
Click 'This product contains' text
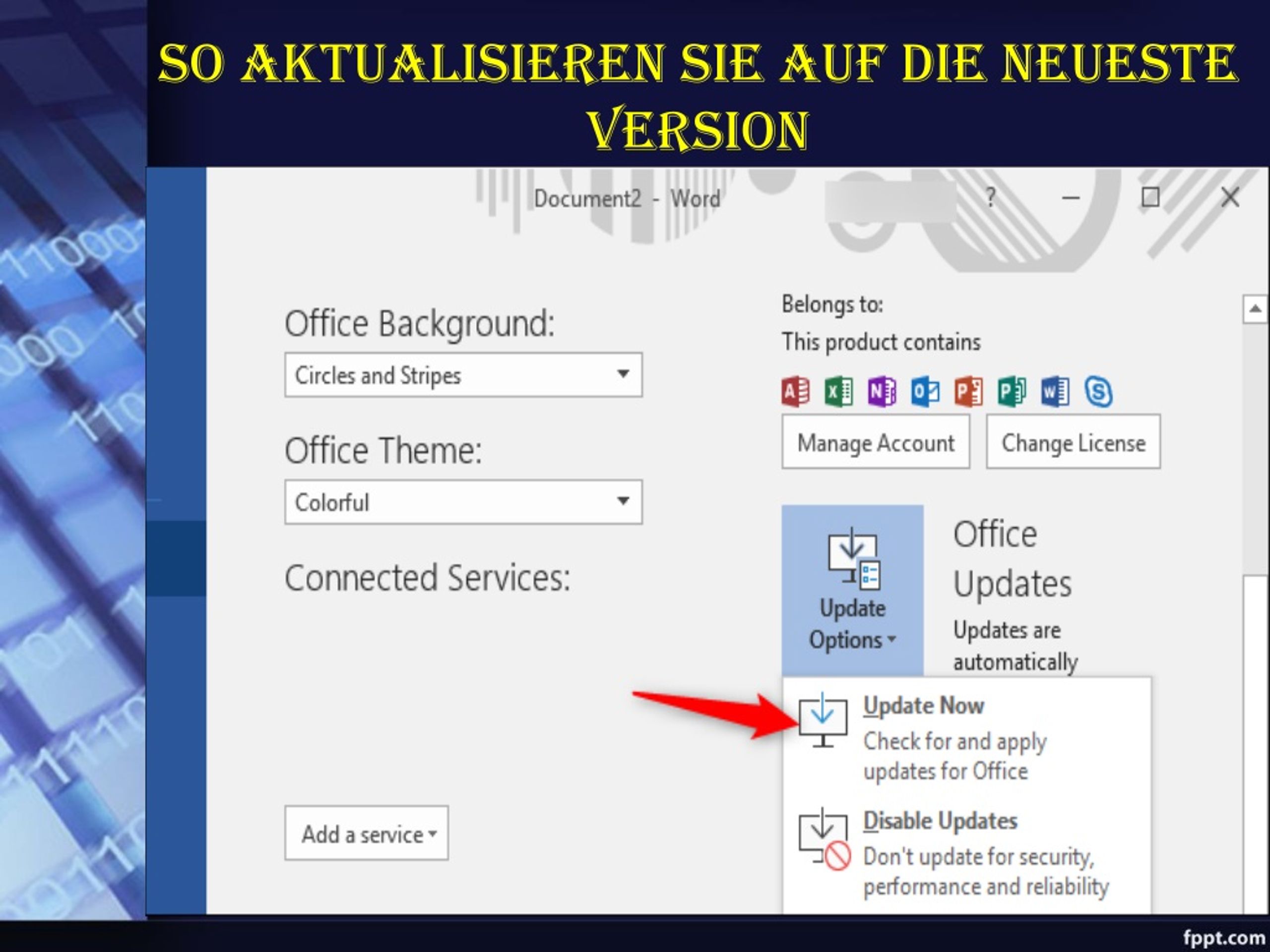tap(881, 343)
